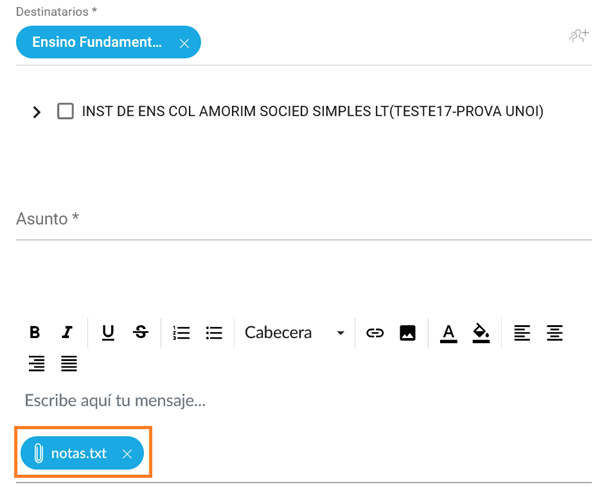The image size is (602, 501).
Task: Align text to the right
Action: click(36, 363)
